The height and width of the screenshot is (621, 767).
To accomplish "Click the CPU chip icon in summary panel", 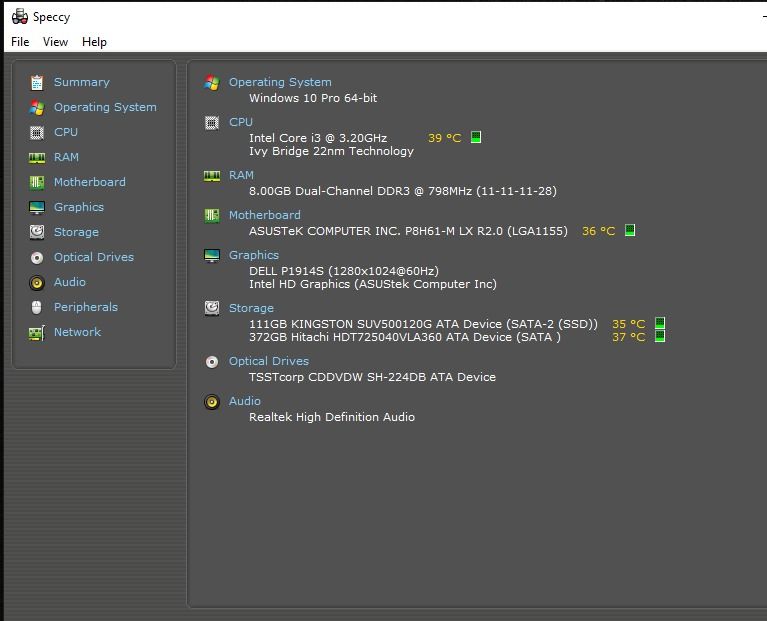I will (x=212, y=123).
